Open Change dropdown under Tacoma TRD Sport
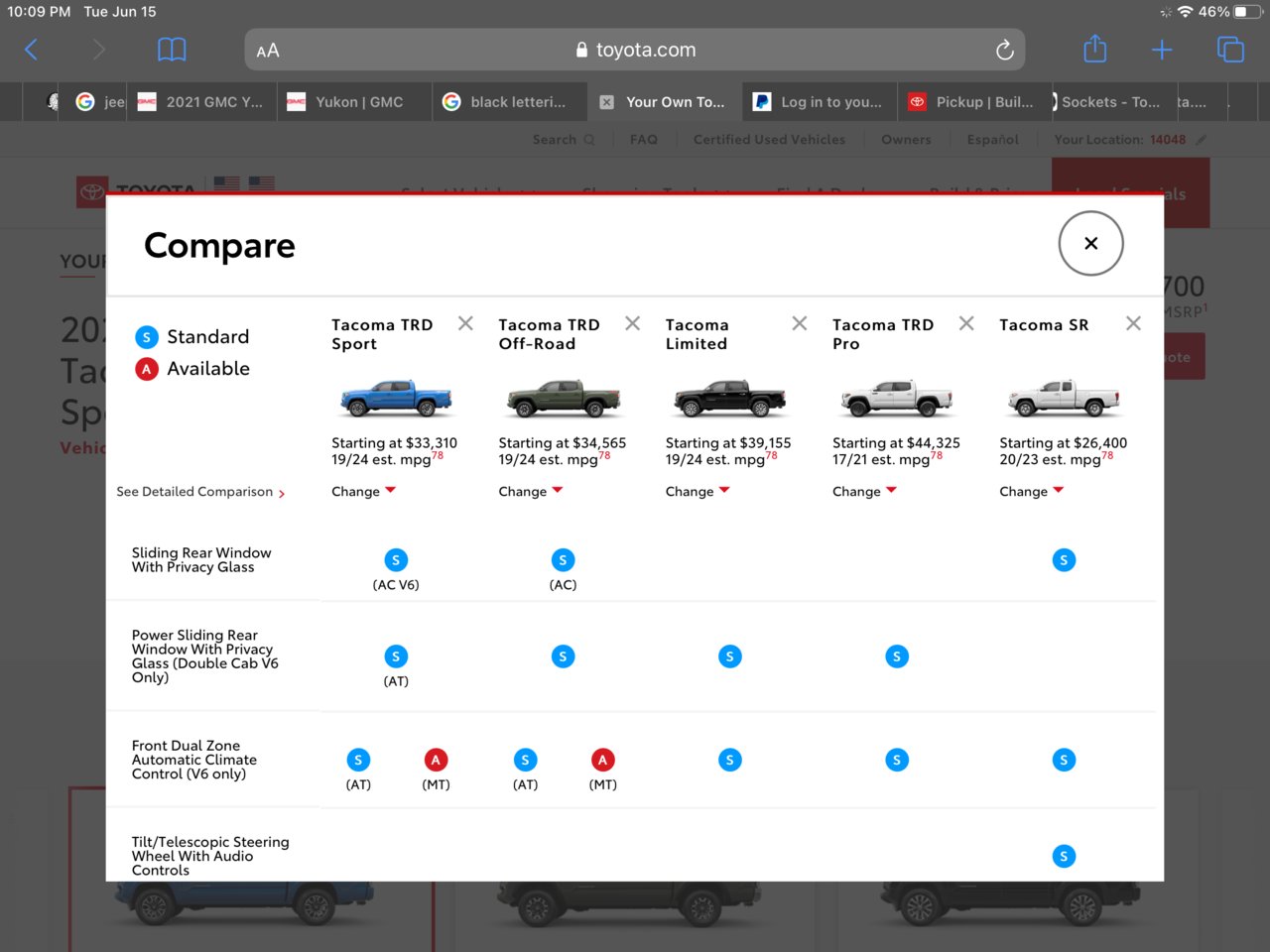The width and height of the screenshot is (1270, 952). 363,491
